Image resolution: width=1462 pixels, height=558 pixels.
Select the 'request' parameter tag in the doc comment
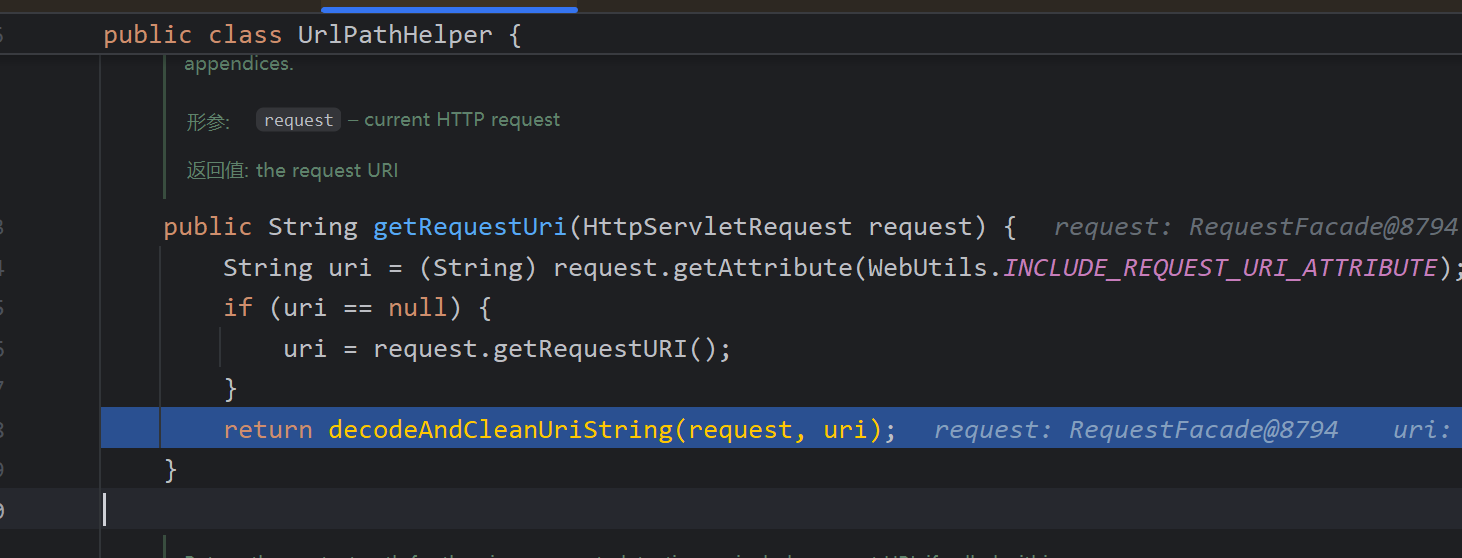click(x=298, y=120)
